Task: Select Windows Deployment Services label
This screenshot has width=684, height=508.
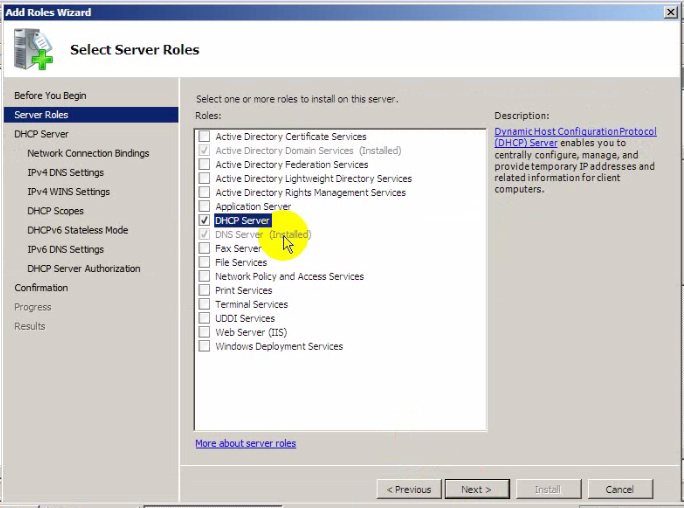Action: tap(279, 346)
